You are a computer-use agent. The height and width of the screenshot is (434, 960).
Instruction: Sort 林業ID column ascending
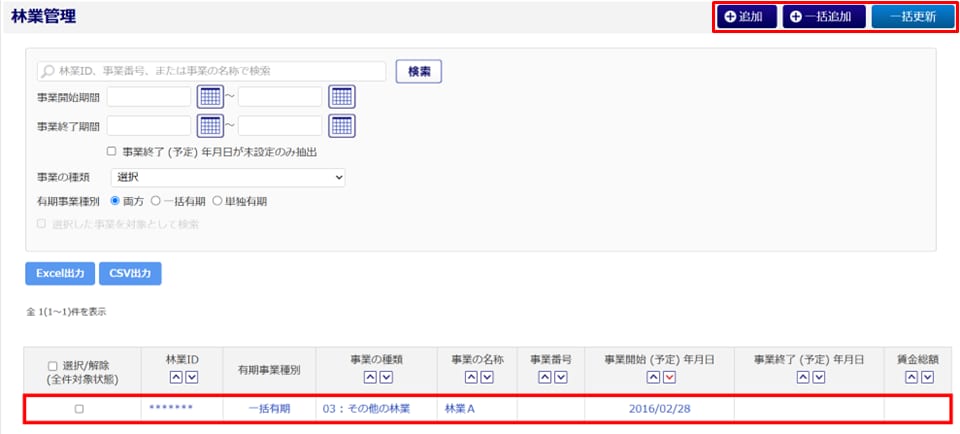click(x=175, y=378)
